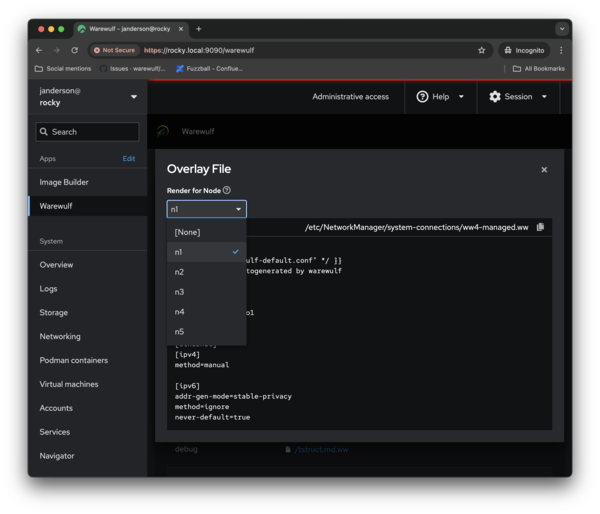Viewport: 600px width, 514px height.
Task: Open Virtual machines in sidebar
Action: (88, 384)
